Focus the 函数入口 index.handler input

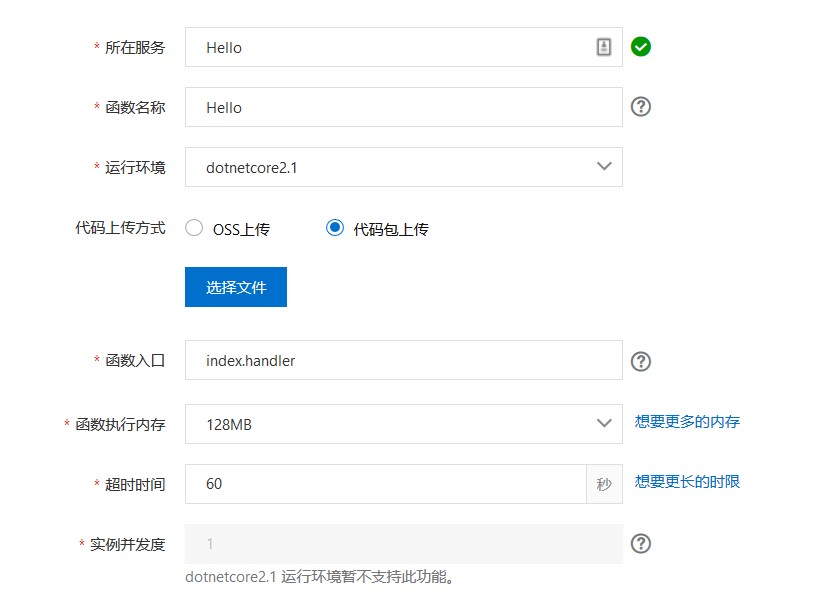coord(404,360)
